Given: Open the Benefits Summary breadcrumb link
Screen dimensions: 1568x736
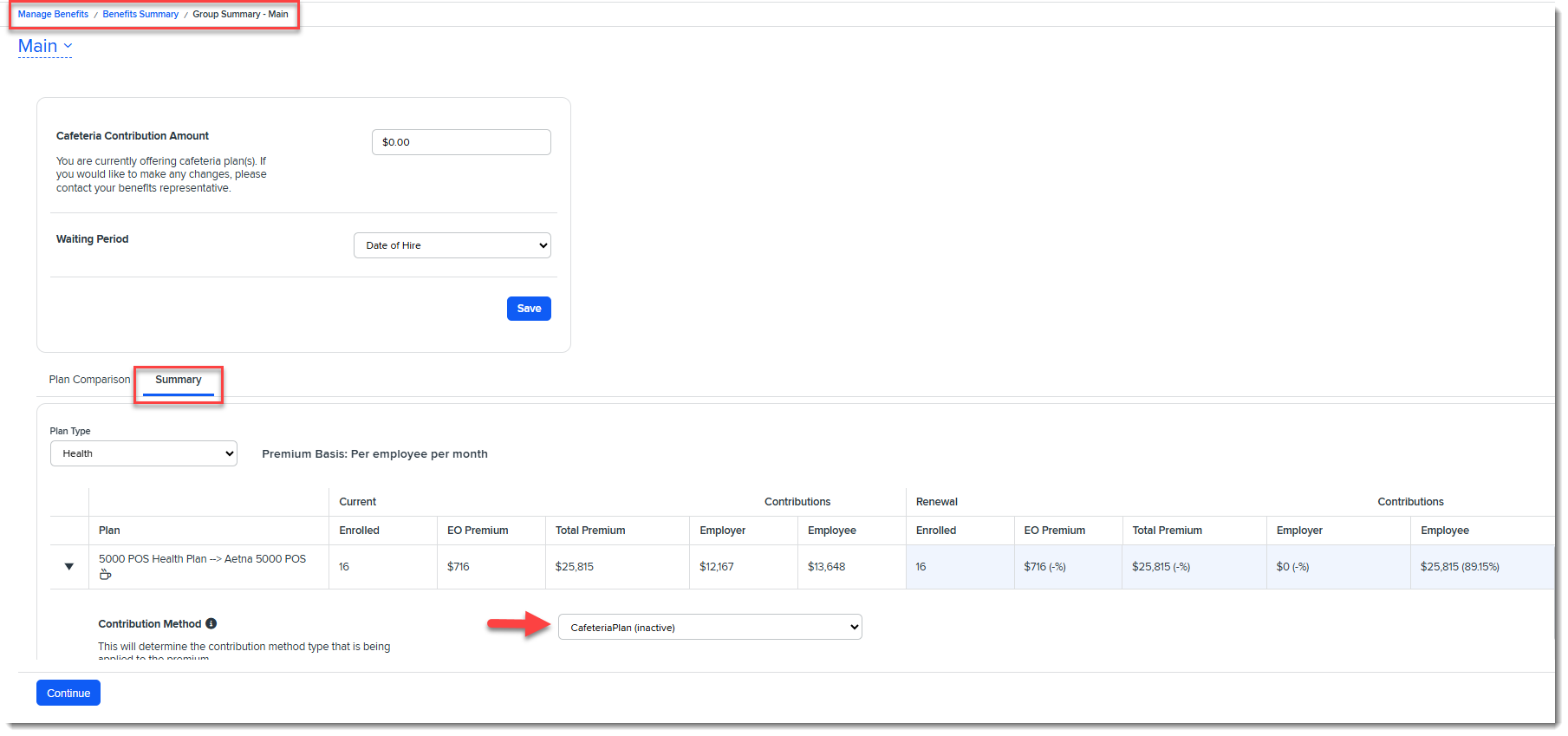Looking at the screenshot, I should point(140,14).
